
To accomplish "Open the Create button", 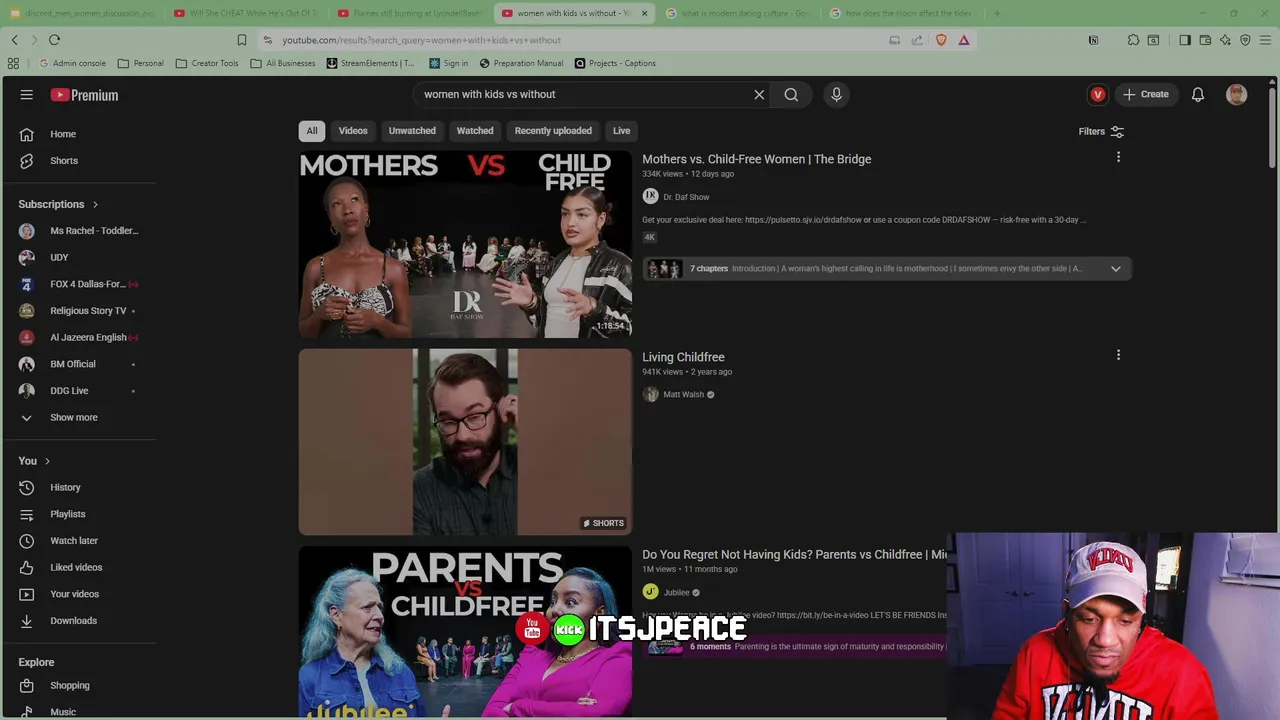I will click(x=1146, y=94).
